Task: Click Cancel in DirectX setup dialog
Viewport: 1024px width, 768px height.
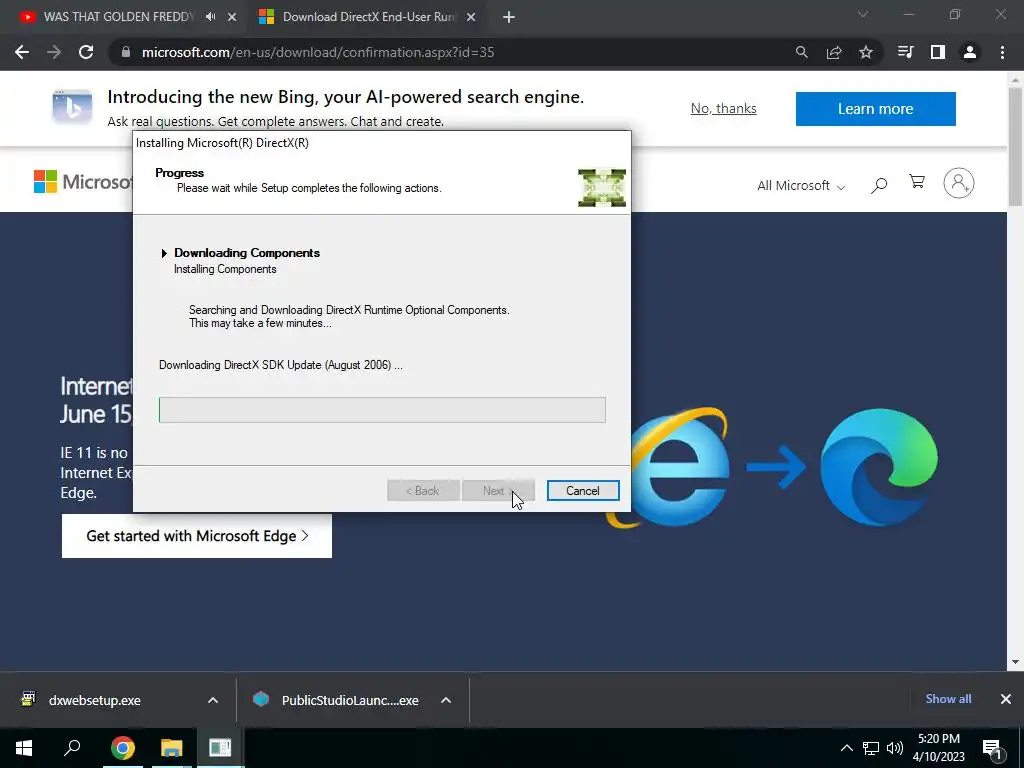Action: [583, 490]
